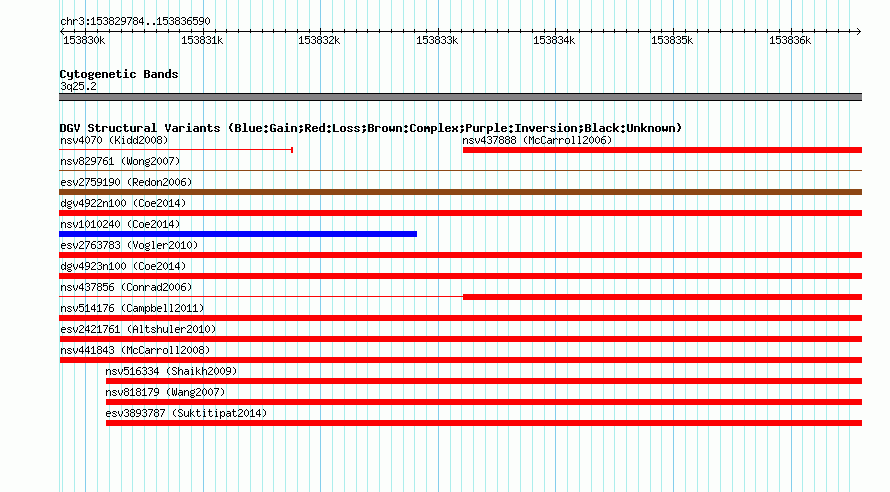
Task: Click the esv2759190 (Redon2006) label
Action: 126,182
